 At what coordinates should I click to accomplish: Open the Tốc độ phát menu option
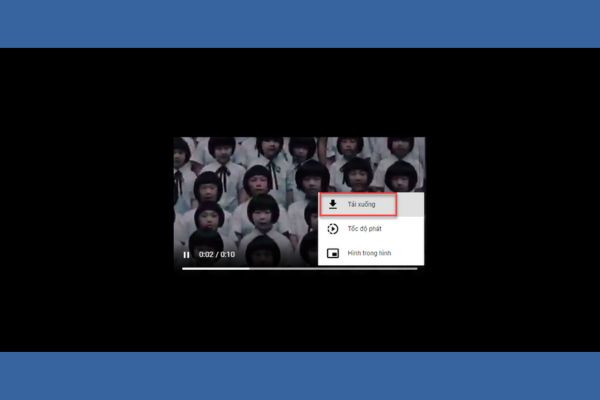pos(371,229)
